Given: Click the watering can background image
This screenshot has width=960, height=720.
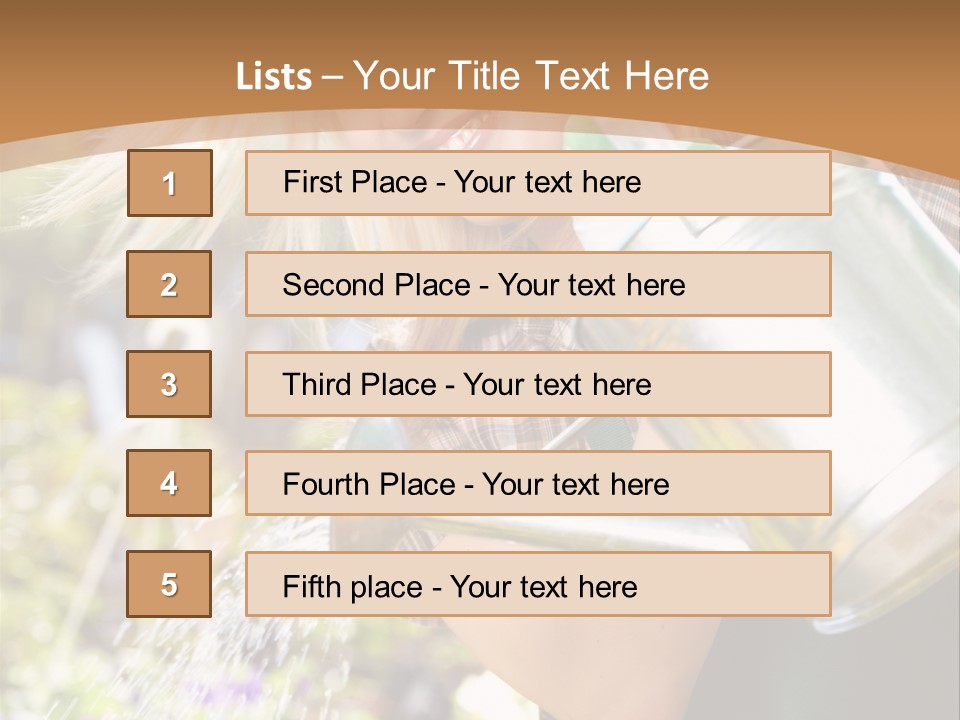Looking at the screenshot, I should (890, 400).
